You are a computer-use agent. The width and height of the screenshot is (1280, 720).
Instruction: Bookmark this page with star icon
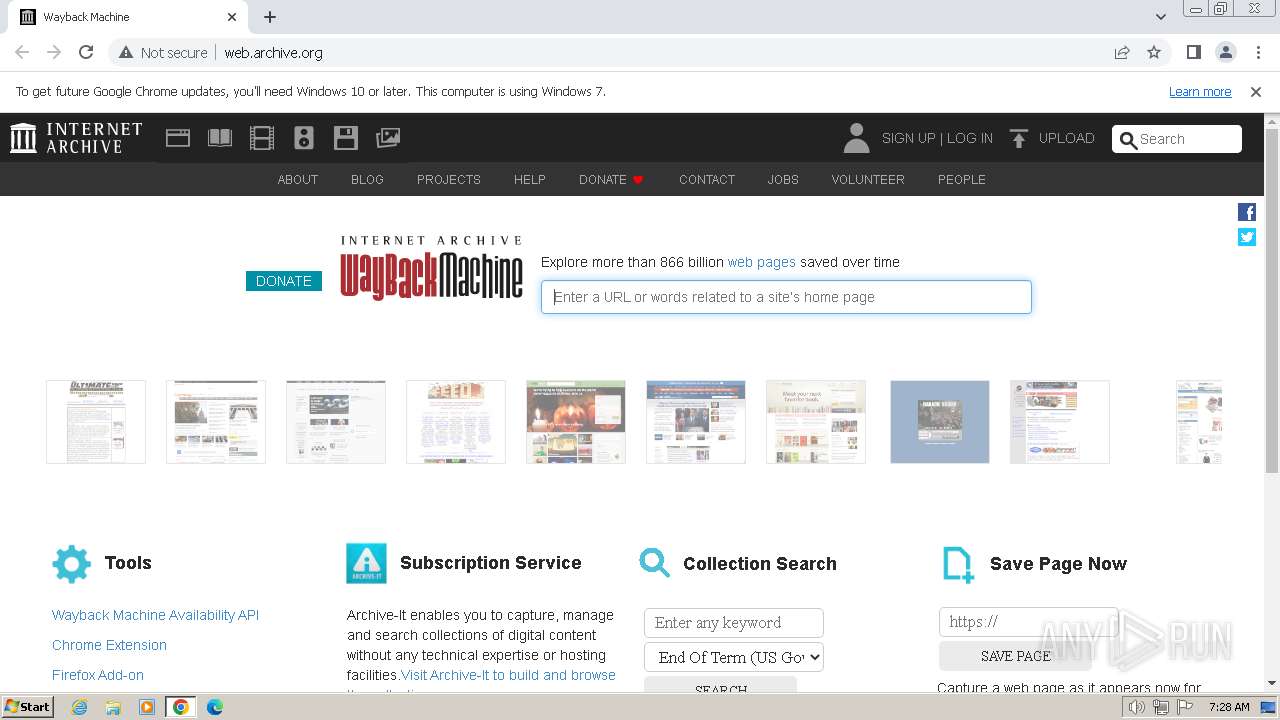tap(1154, 52)
